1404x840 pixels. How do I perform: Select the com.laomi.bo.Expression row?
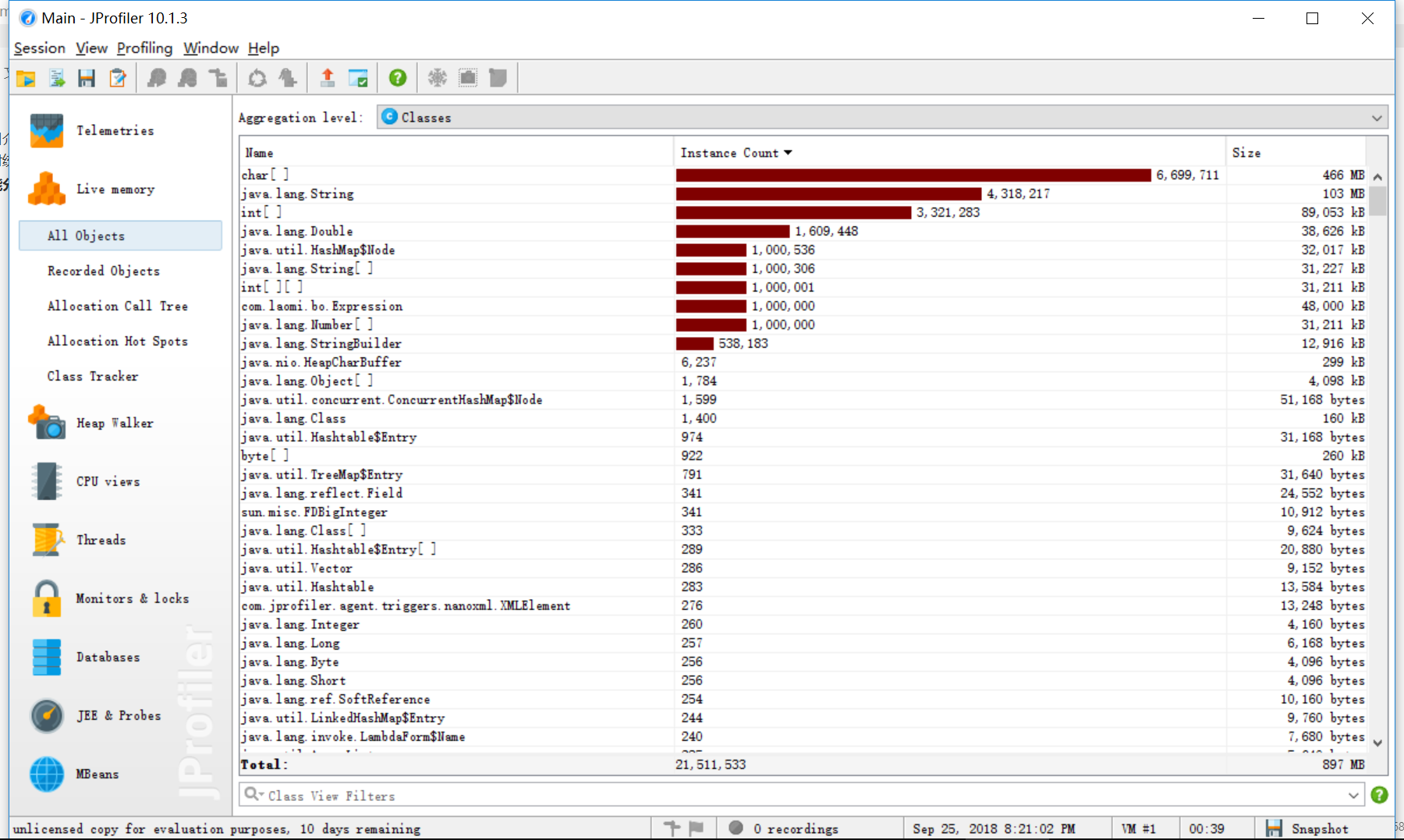[803, 306]
